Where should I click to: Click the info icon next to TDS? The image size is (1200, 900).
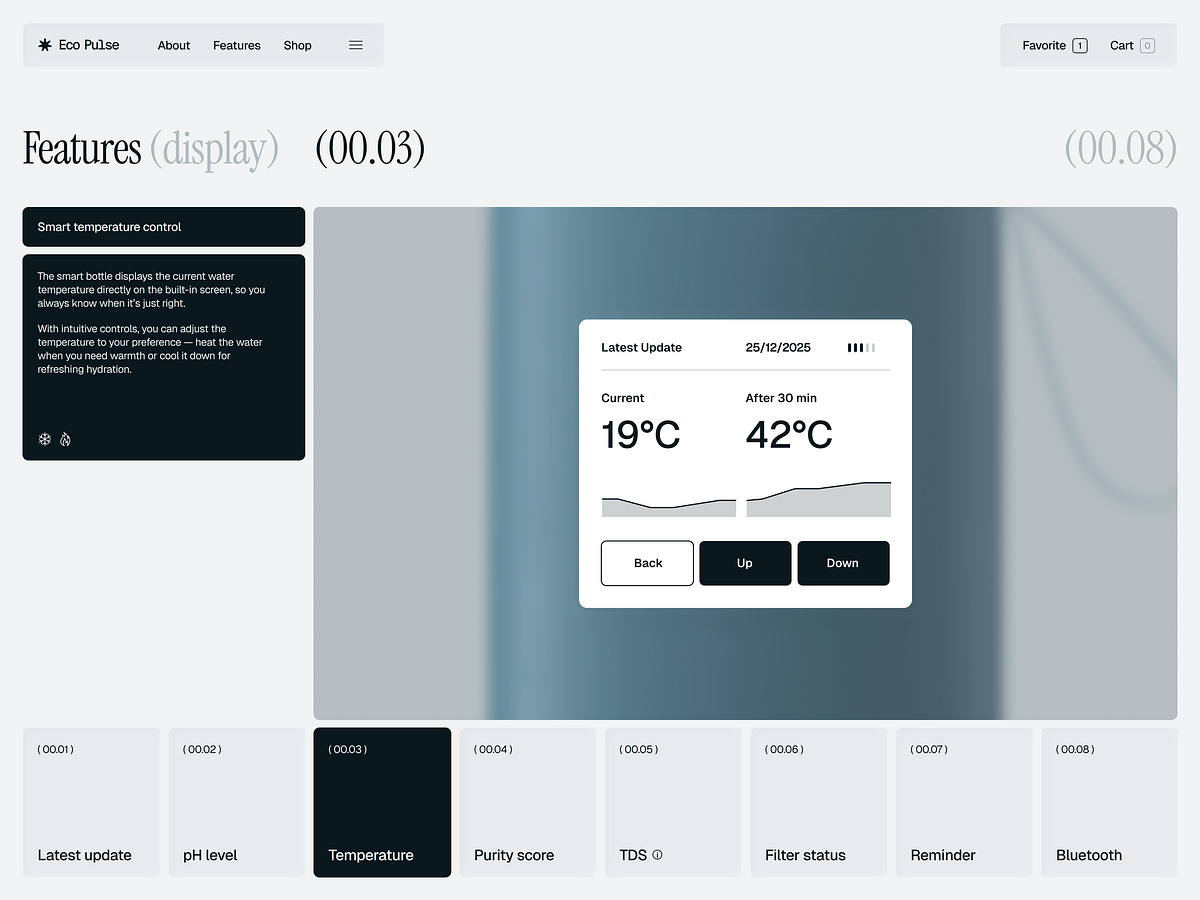[657, 855]
